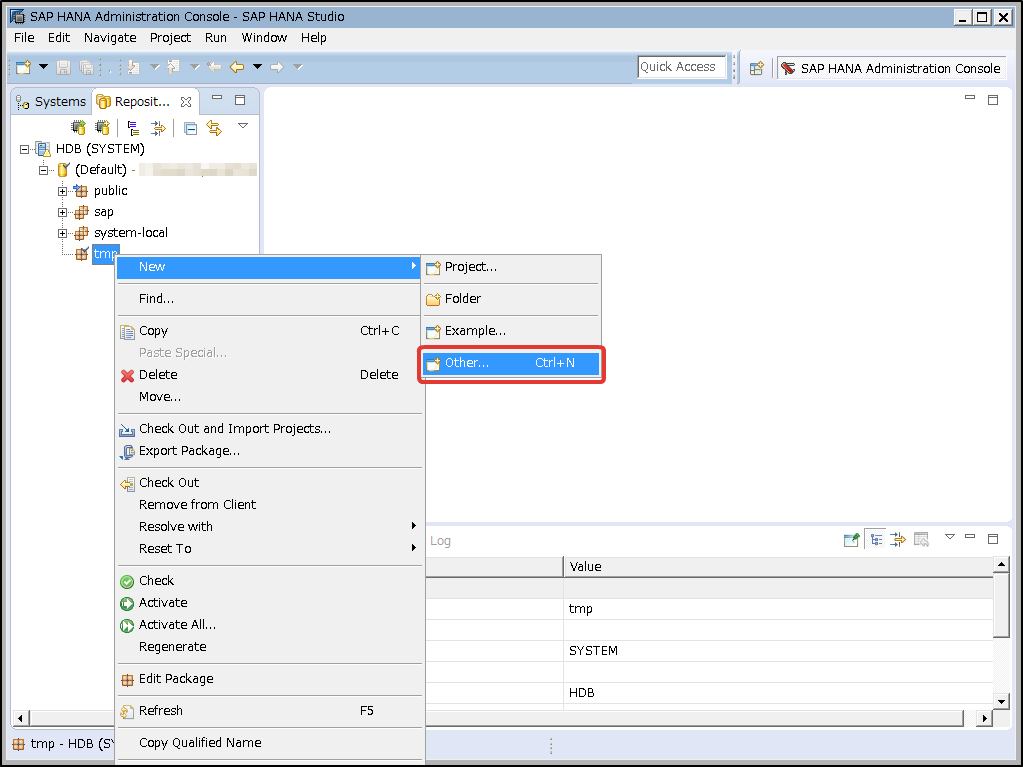Click the Create Repository Workspace icon

(x=78, y=127)
